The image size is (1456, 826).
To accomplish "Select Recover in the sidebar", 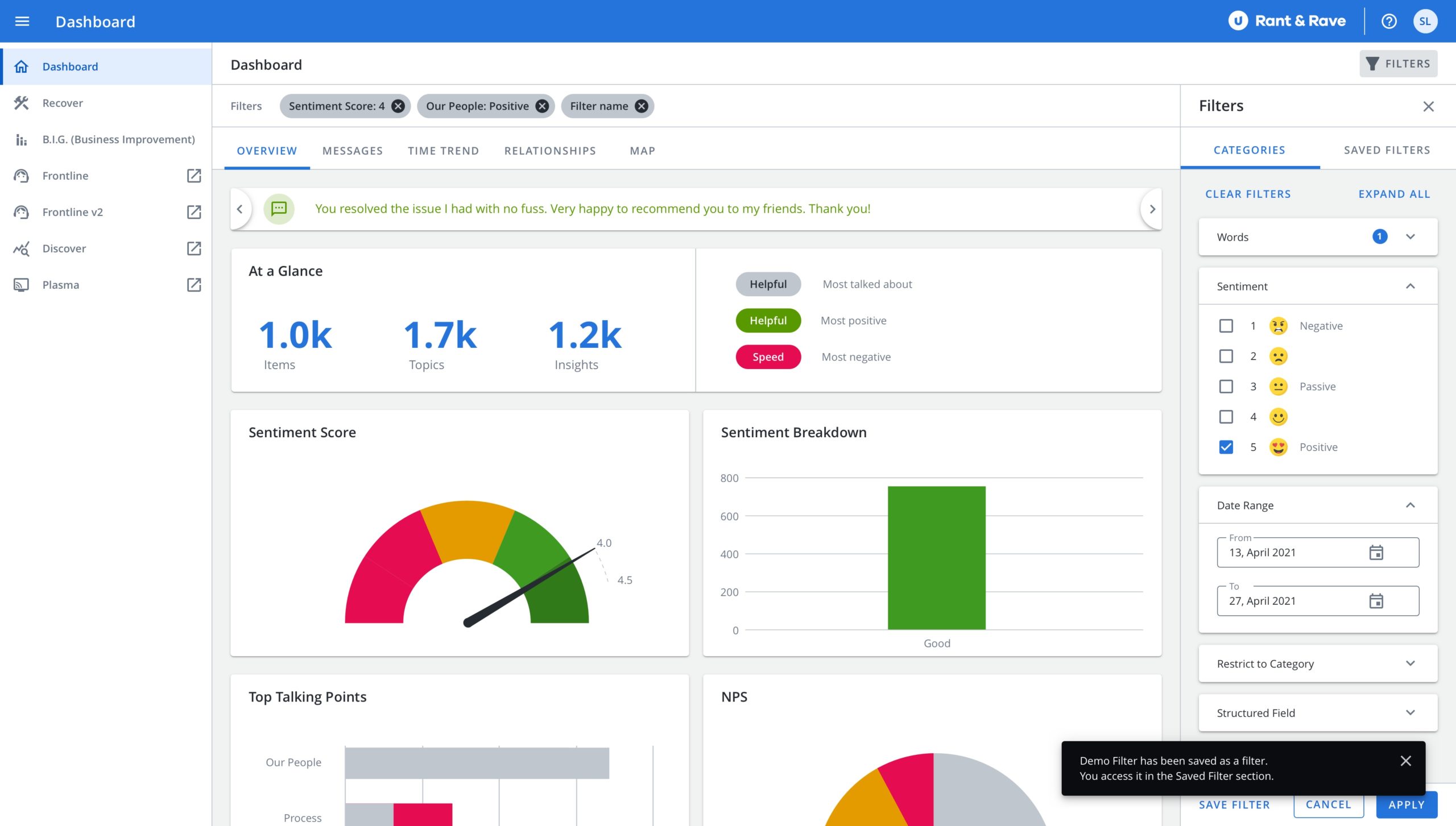I will [x=107, y=103].
